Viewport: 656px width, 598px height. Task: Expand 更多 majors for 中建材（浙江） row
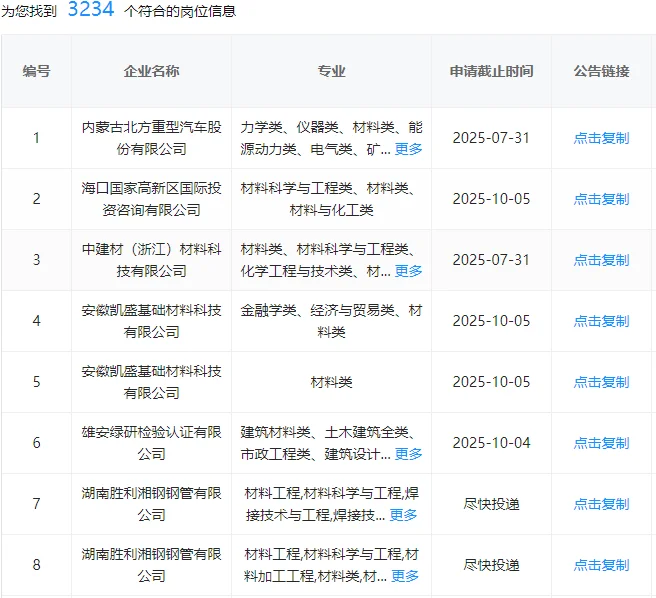tap(408, 271)
